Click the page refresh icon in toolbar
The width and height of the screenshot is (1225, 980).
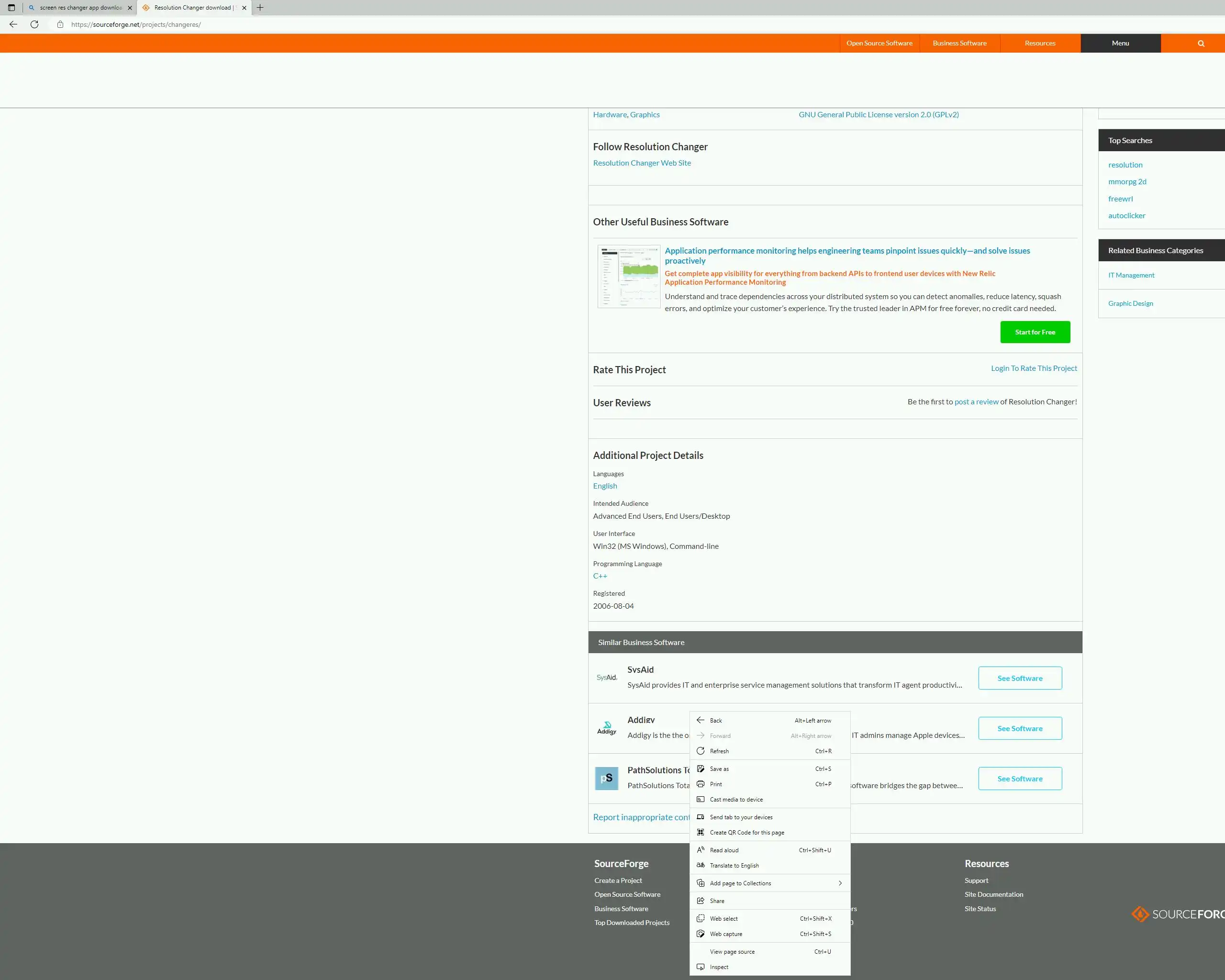tap(34, 24)
